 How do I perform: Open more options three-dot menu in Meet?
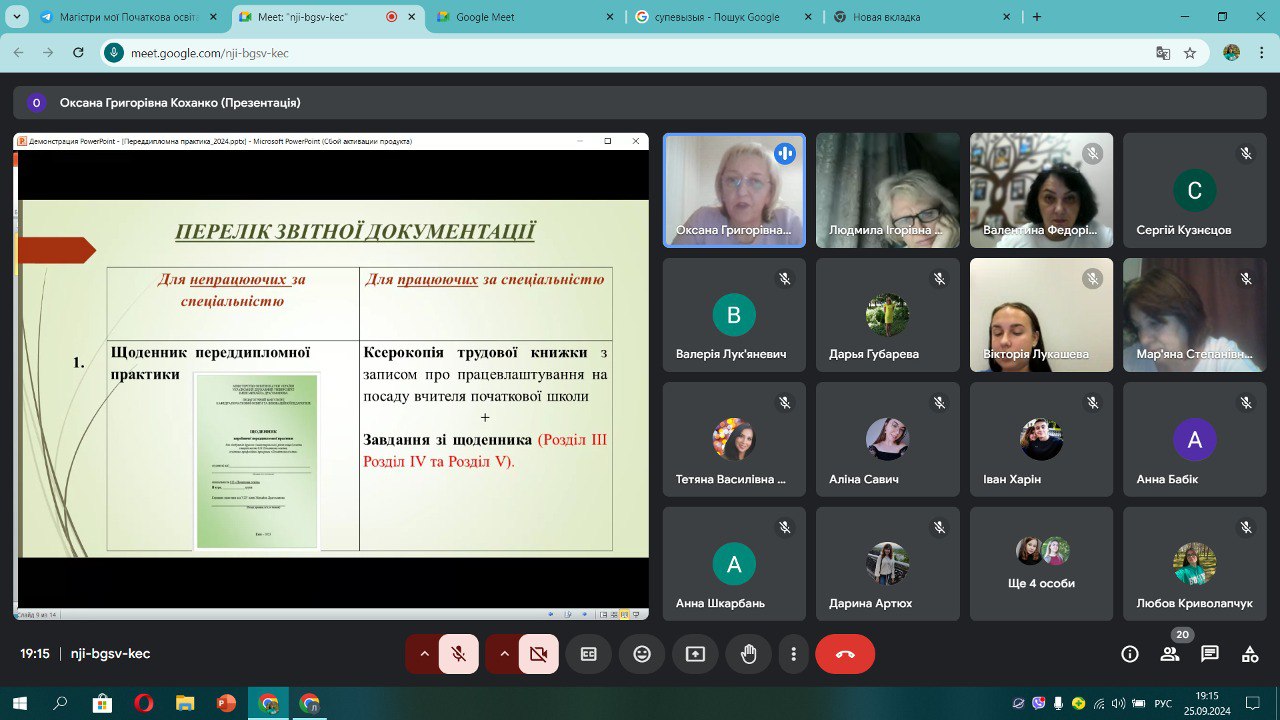point(793,654)
